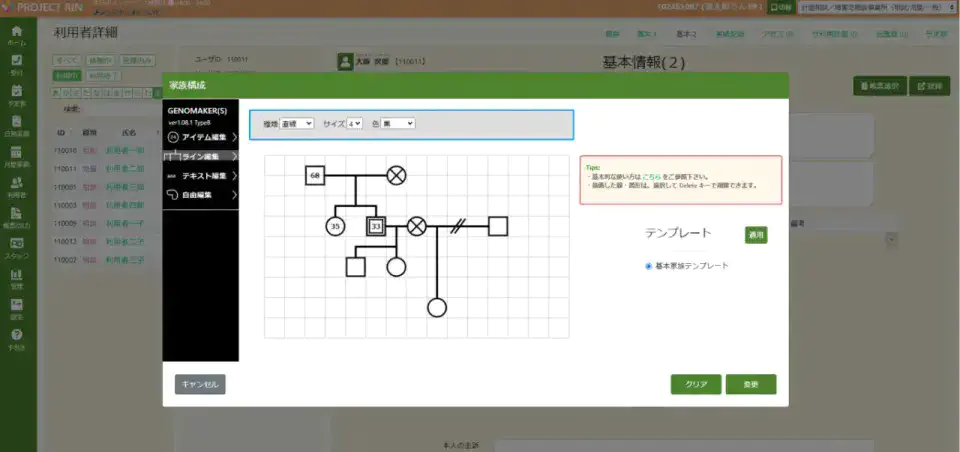960x452 pixels.
Task: Select the circle child beside the empty square
Action: click(x=396, y=267)
